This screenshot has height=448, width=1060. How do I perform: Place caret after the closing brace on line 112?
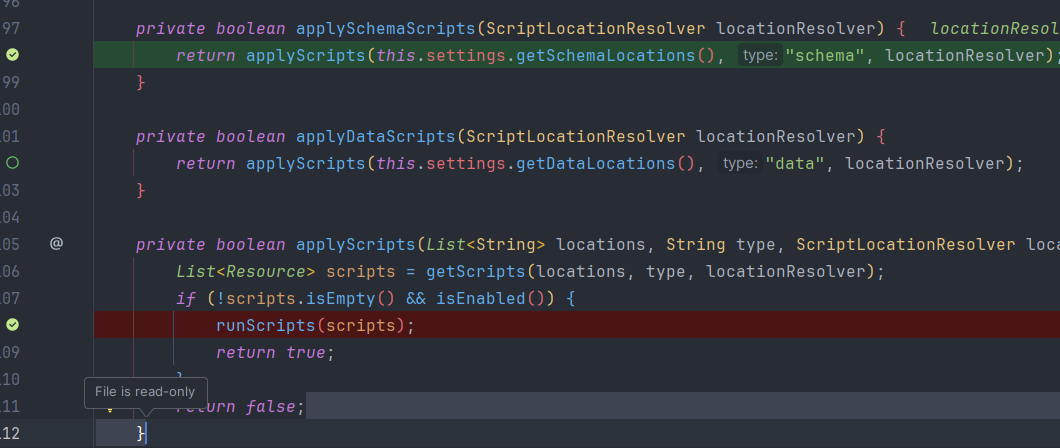(146, 434)
